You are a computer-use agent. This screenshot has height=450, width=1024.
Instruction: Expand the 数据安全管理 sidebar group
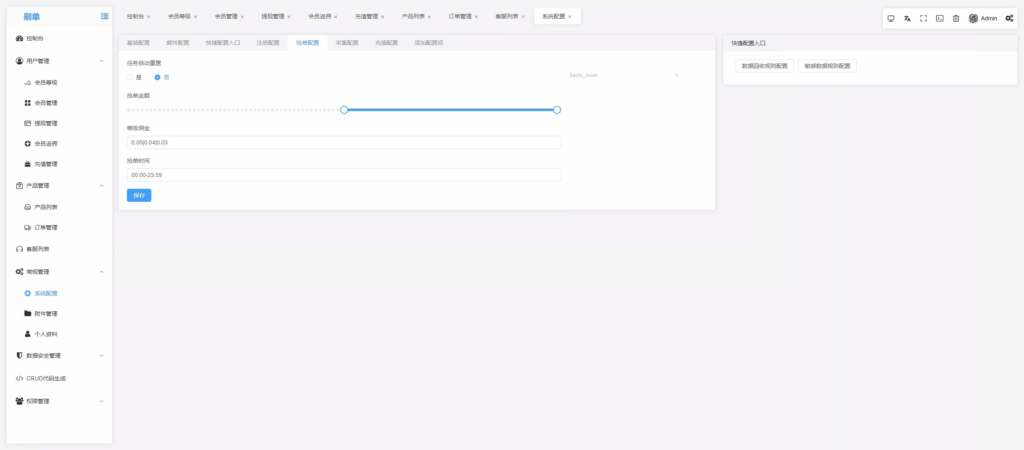click(101, 355)
